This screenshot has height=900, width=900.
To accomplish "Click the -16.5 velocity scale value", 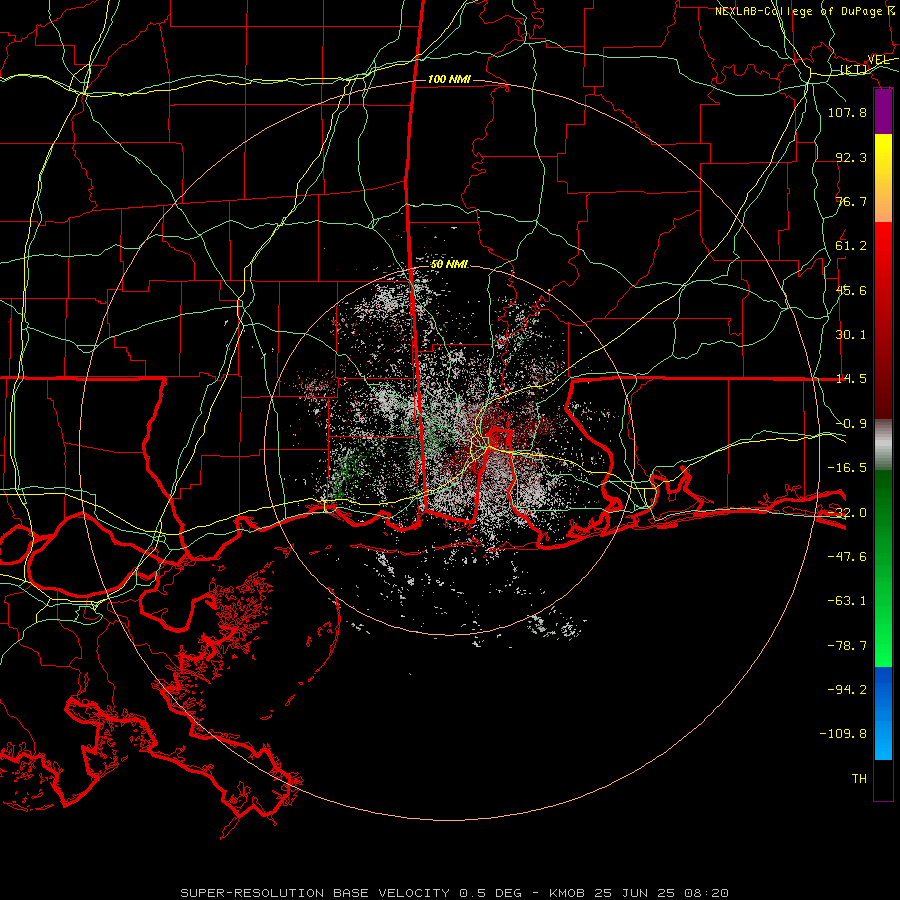I will coord(847,468).
